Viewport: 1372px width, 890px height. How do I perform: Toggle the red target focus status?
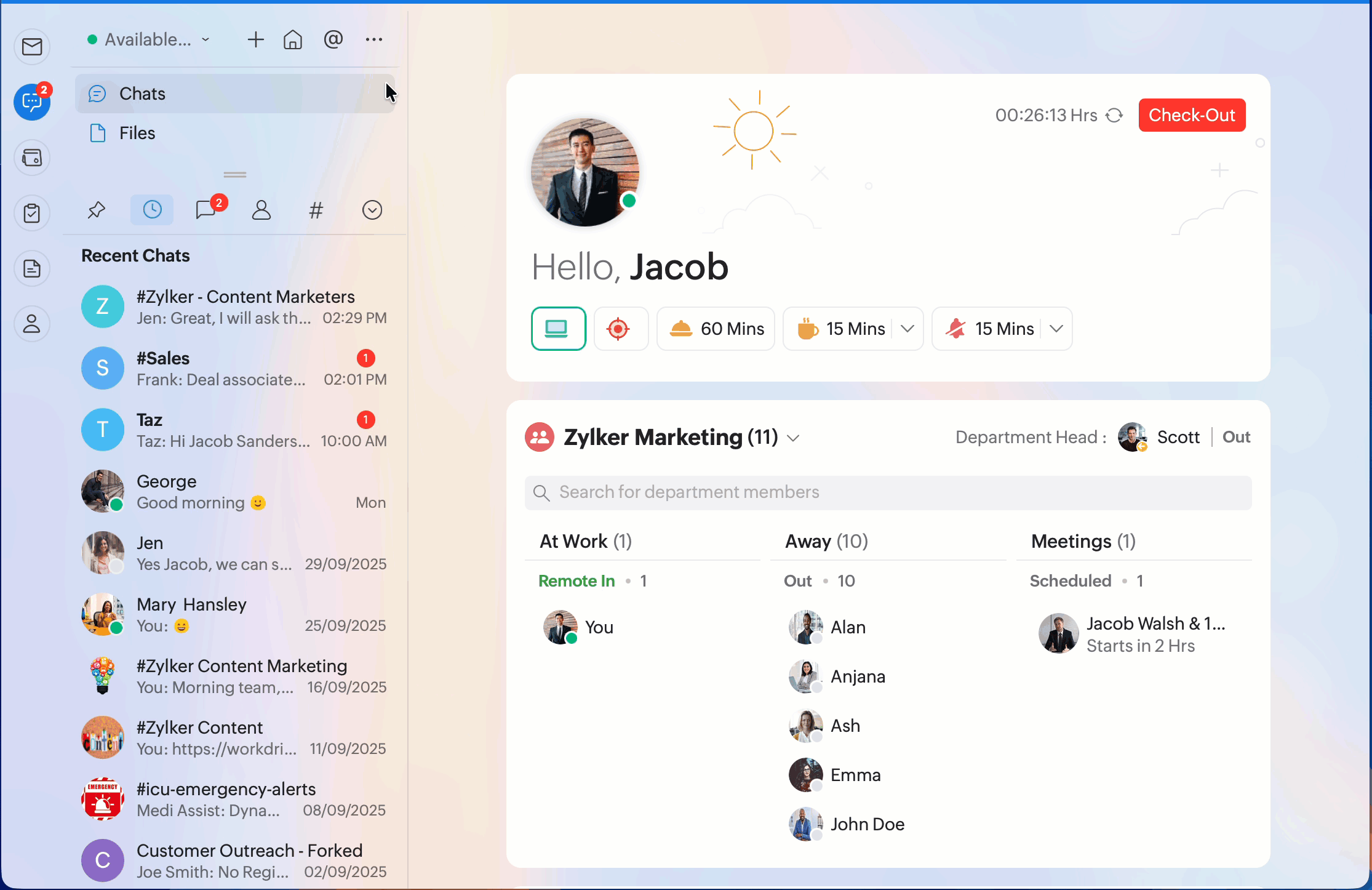coord(618,329)
